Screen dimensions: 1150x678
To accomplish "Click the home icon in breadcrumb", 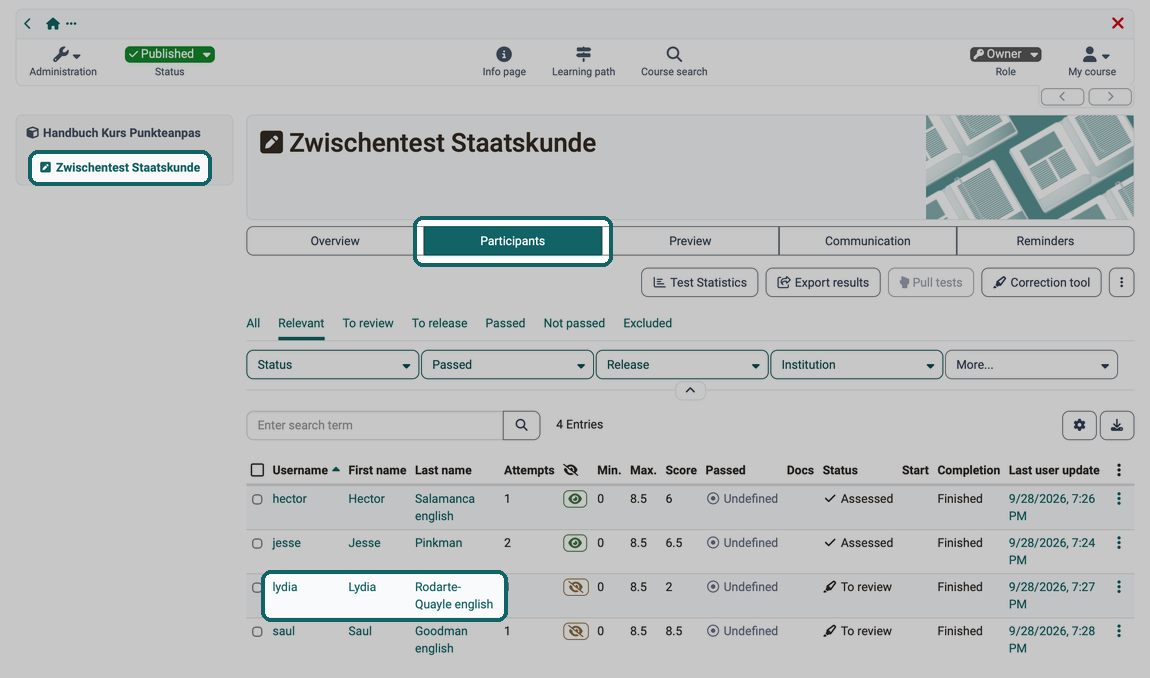I will tap(53, 23).
